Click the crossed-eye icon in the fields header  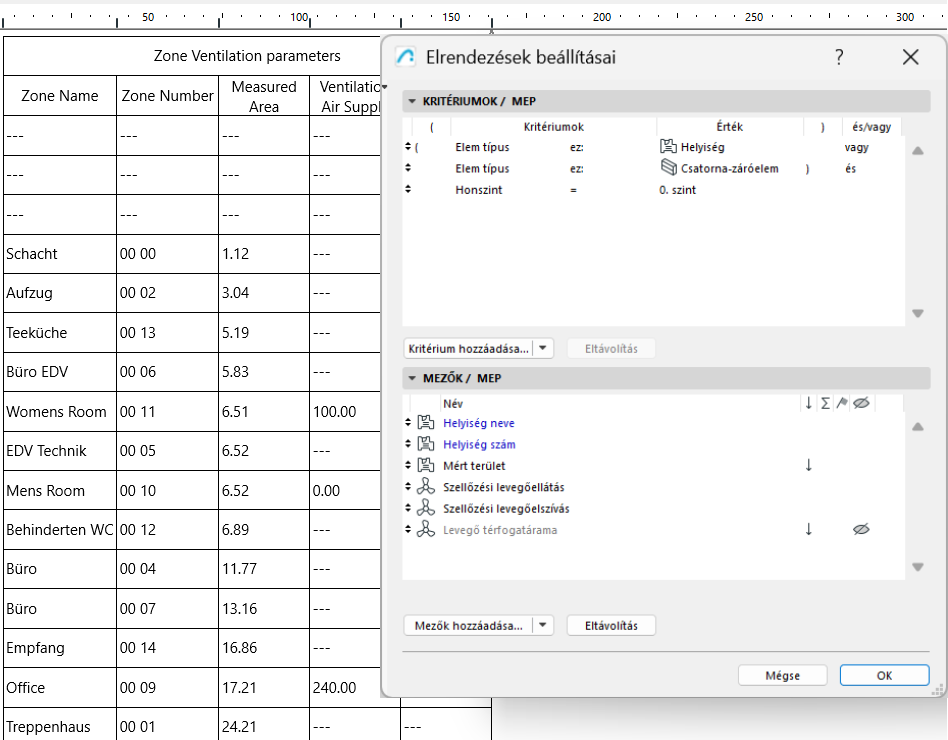point(862,403)
